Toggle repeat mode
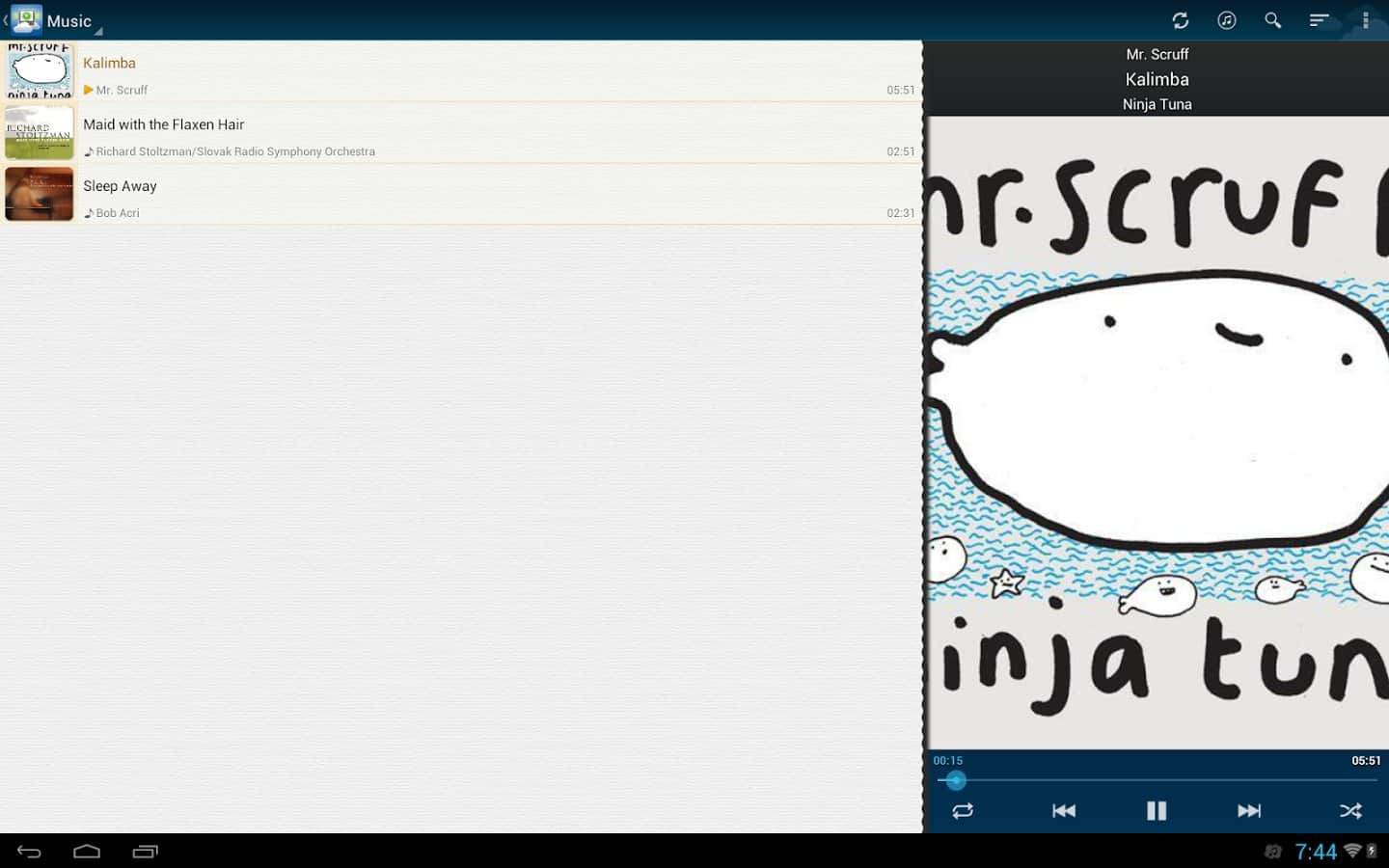The height and width of the screenshot is (868, 1389). coord(963,811)
